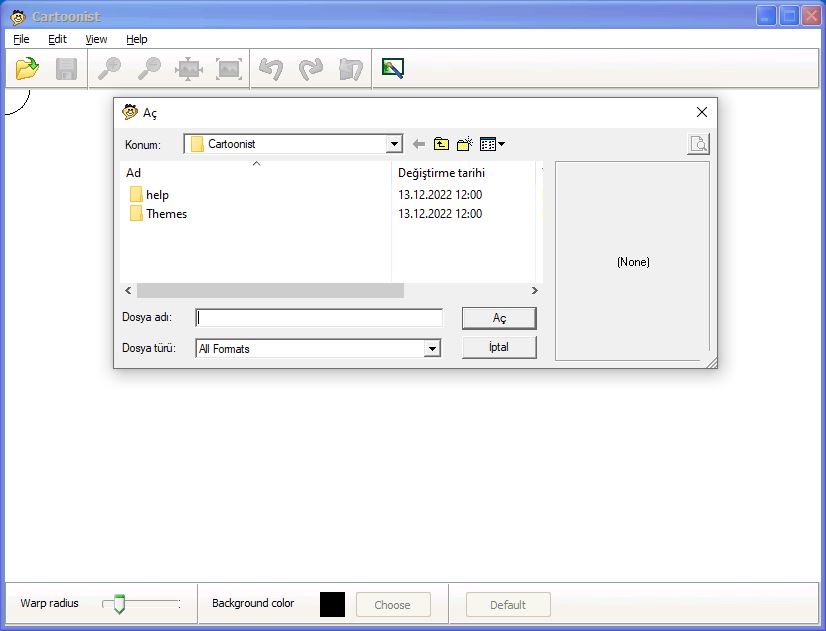The width and height of the screenshot is (826, 631).
Task: Click the (None) preview area
Action: (633, 262)
